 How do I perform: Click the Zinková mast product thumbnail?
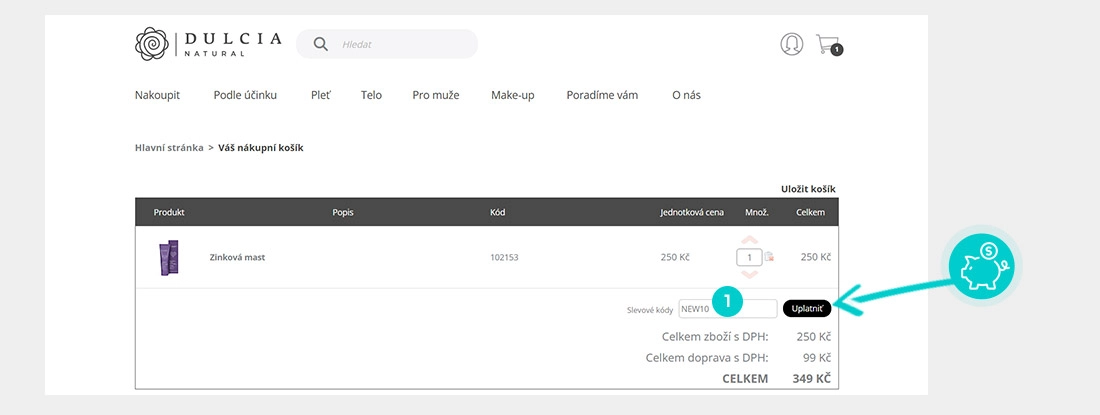coord(168,257)
